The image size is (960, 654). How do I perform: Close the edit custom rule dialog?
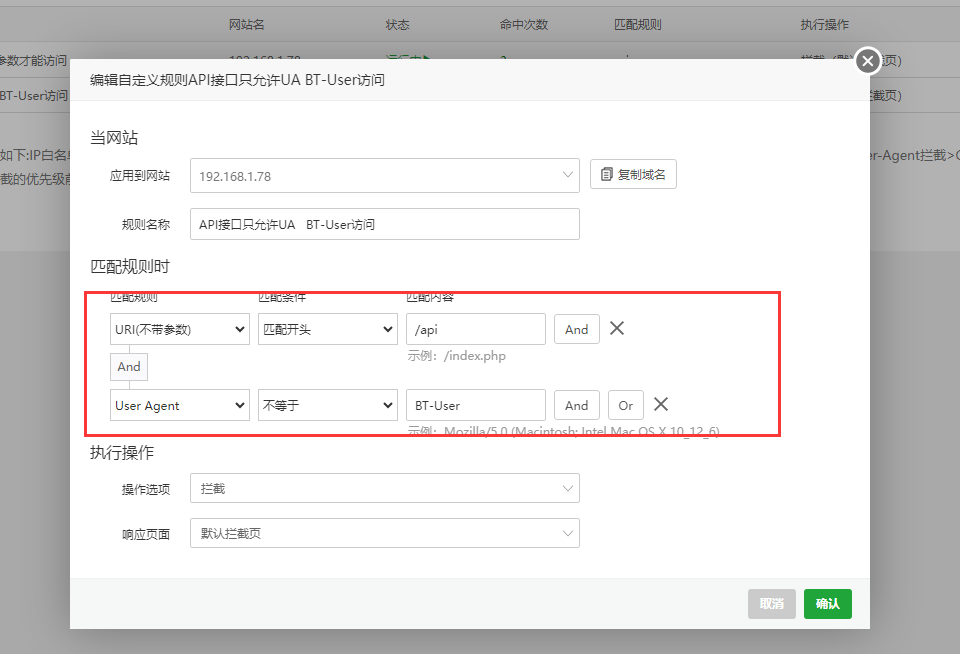click(x=868, y=61)
